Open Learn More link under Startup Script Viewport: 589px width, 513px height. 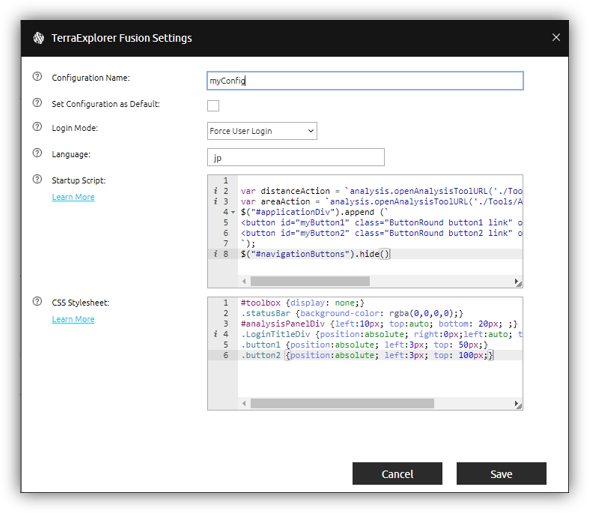(73, 197)
